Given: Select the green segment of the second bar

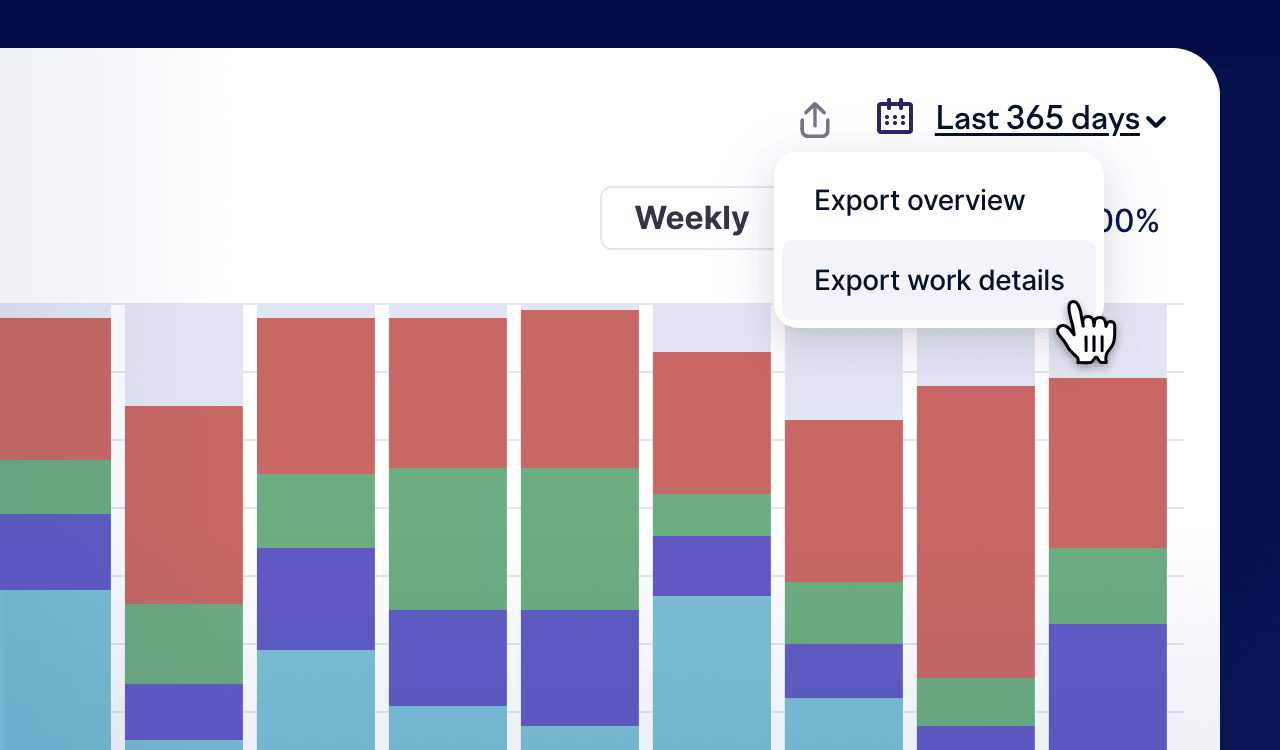Looking at the screenshot, I should 183,643.
